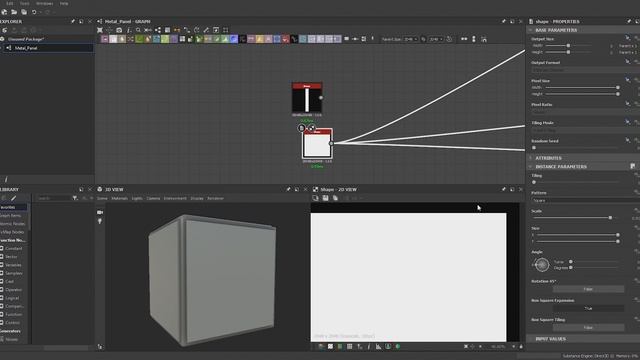
Task: Click the histogram icon in 2D View bottom bar
Action: click(x=378, y=347)
